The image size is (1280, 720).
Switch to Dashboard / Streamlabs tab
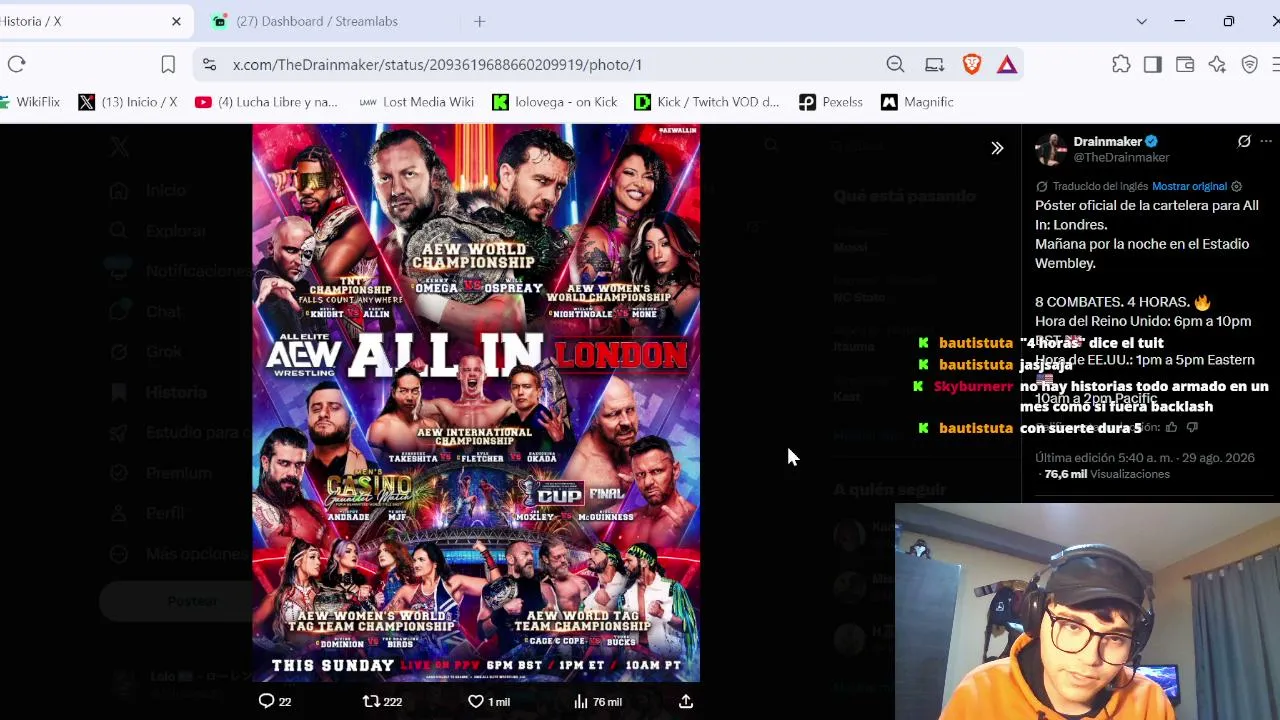tap(316, 21)
